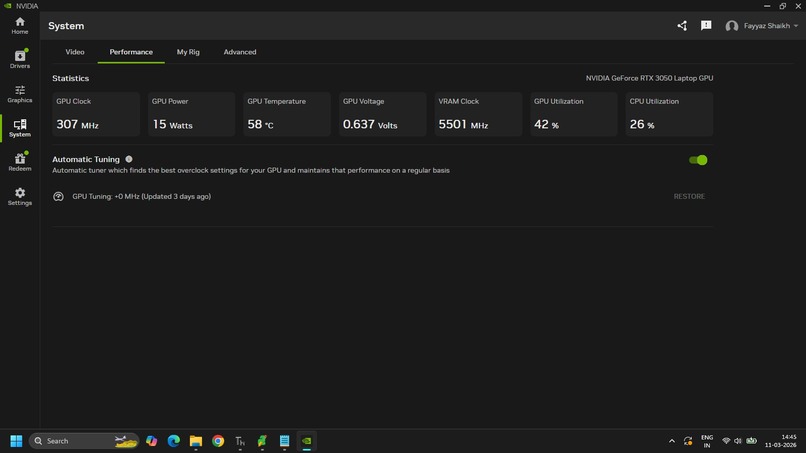Image resolution: width=806 pixels, height=453 pixels.
Task: Open the Drivers section in sidebar
Action: [20, 59]
